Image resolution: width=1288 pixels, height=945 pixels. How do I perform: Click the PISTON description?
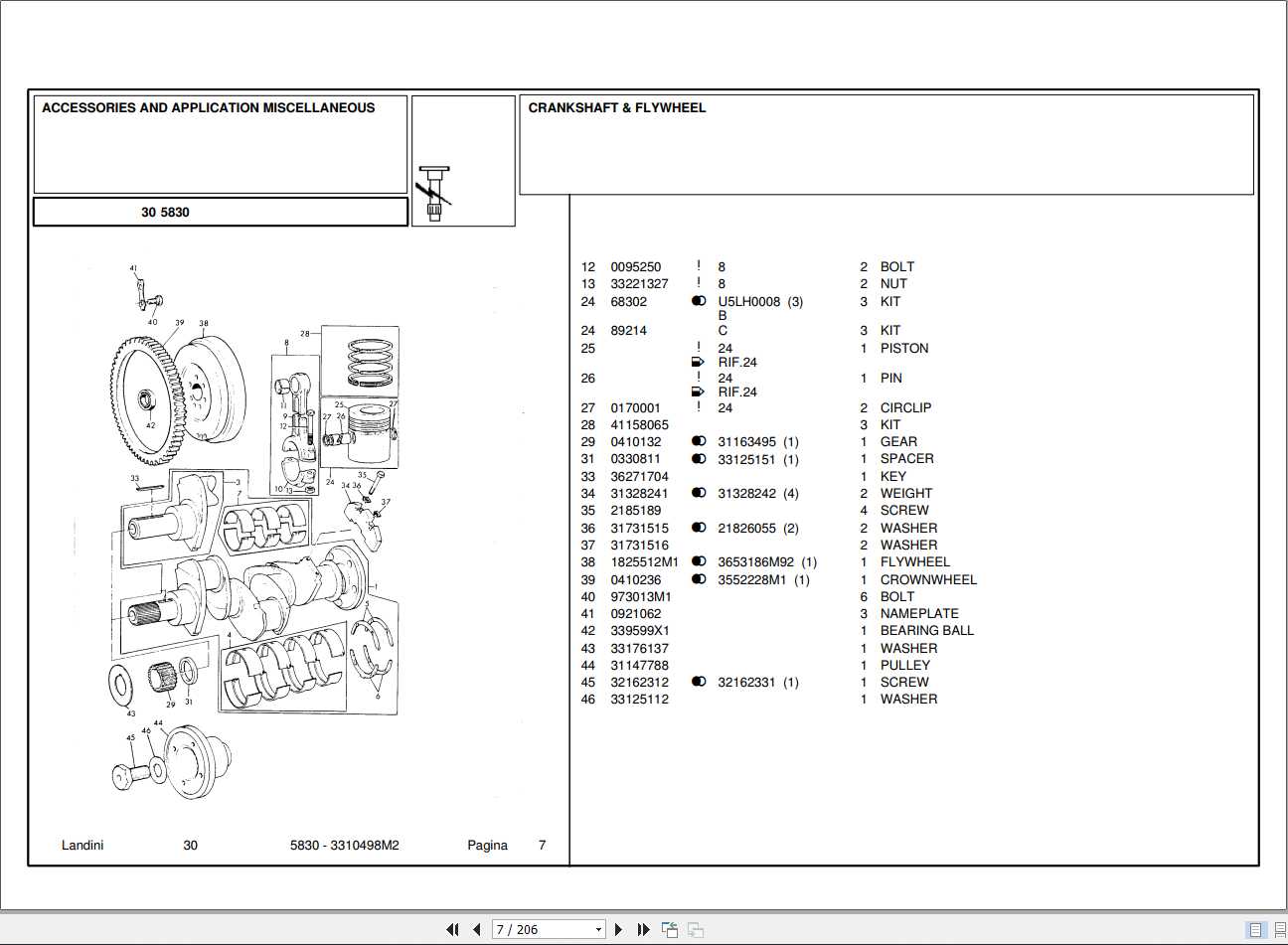[x=904, y=348]
